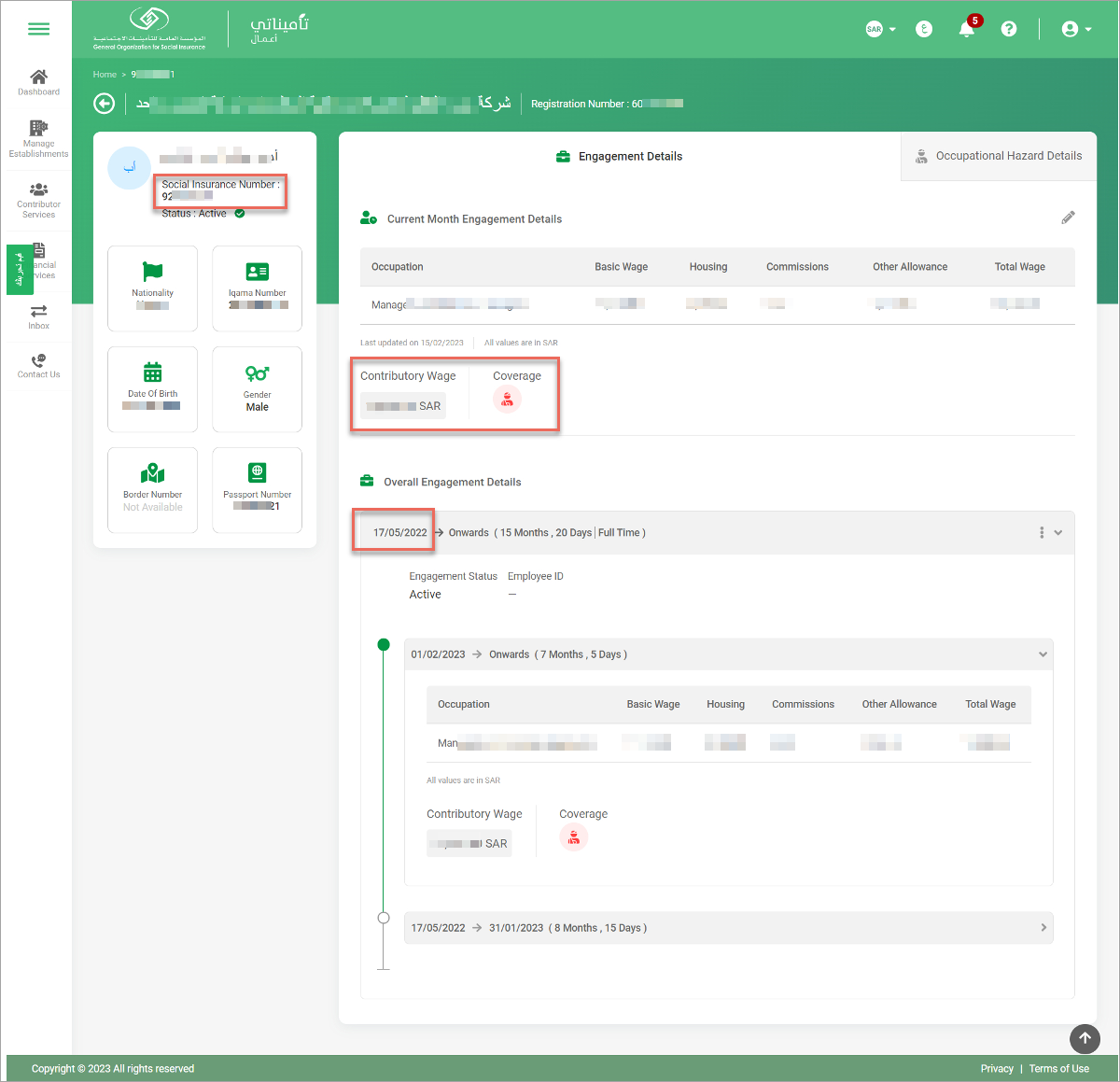Screen dimensions: 1120x1082
Task: Open the Privacy link in the footer
Action: click(x=997, y=1068)
